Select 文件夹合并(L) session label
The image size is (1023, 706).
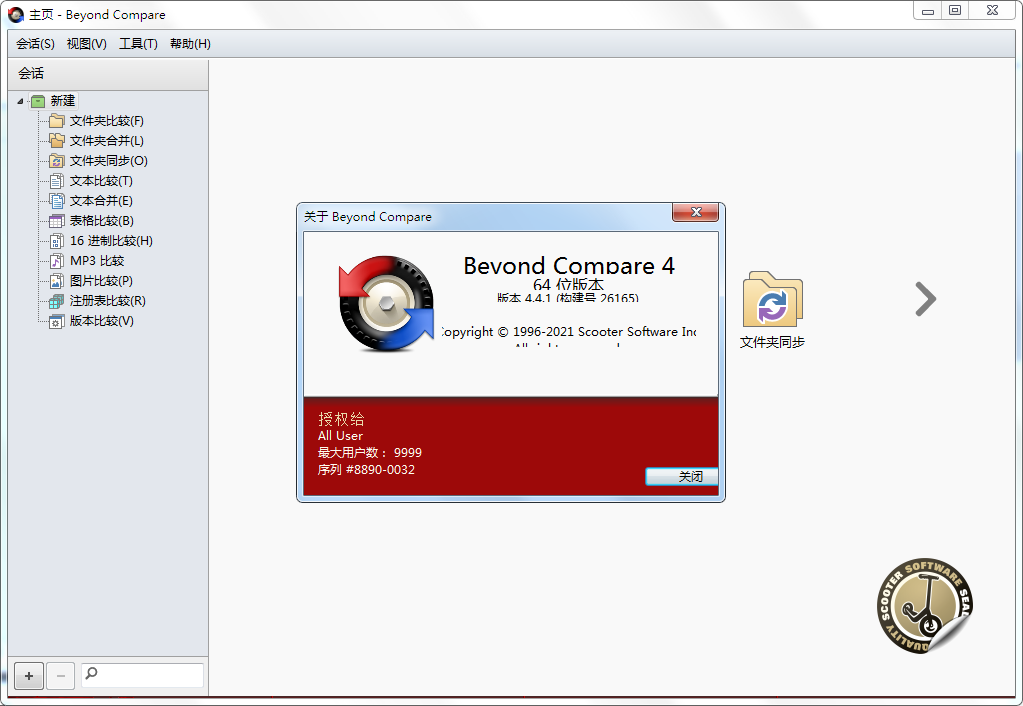[107, 141]
